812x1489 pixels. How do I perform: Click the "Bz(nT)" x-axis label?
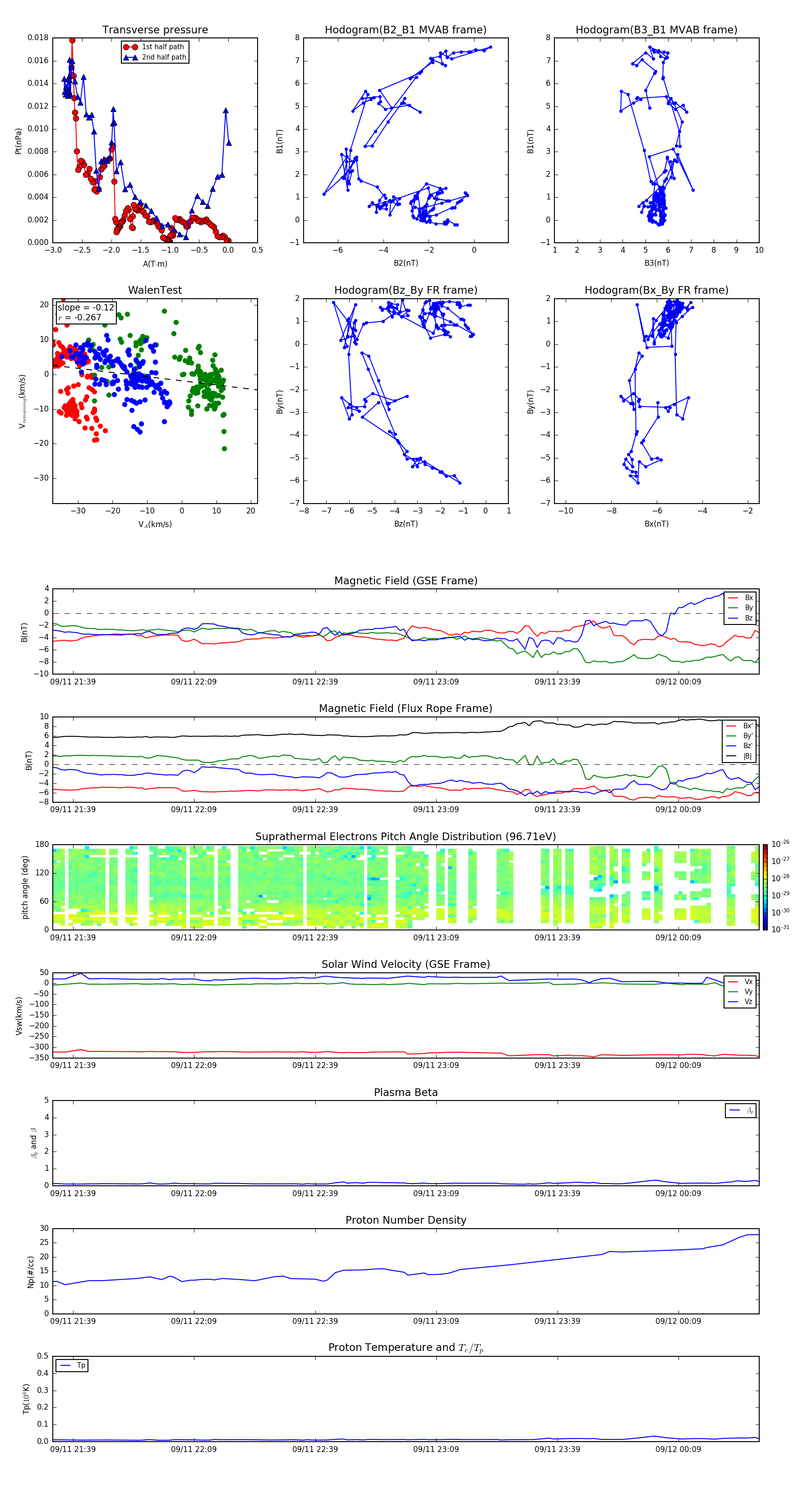(406, 524)
